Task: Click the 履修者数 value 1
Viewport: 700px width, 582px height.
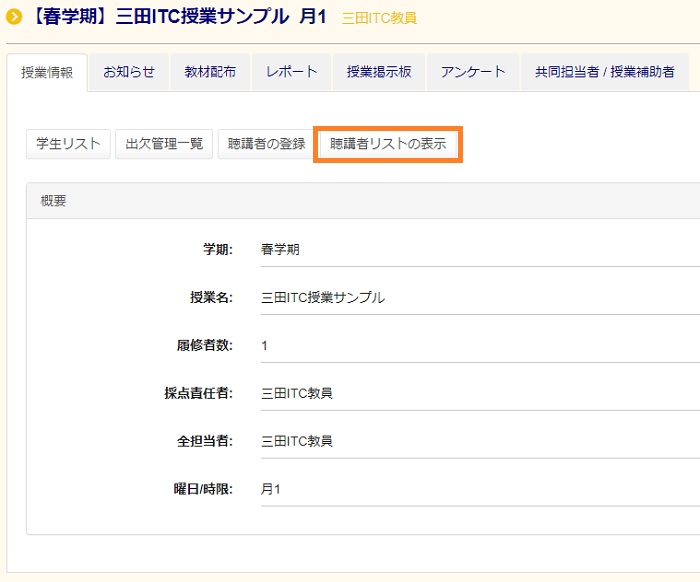Action: [x=265, y=346]
